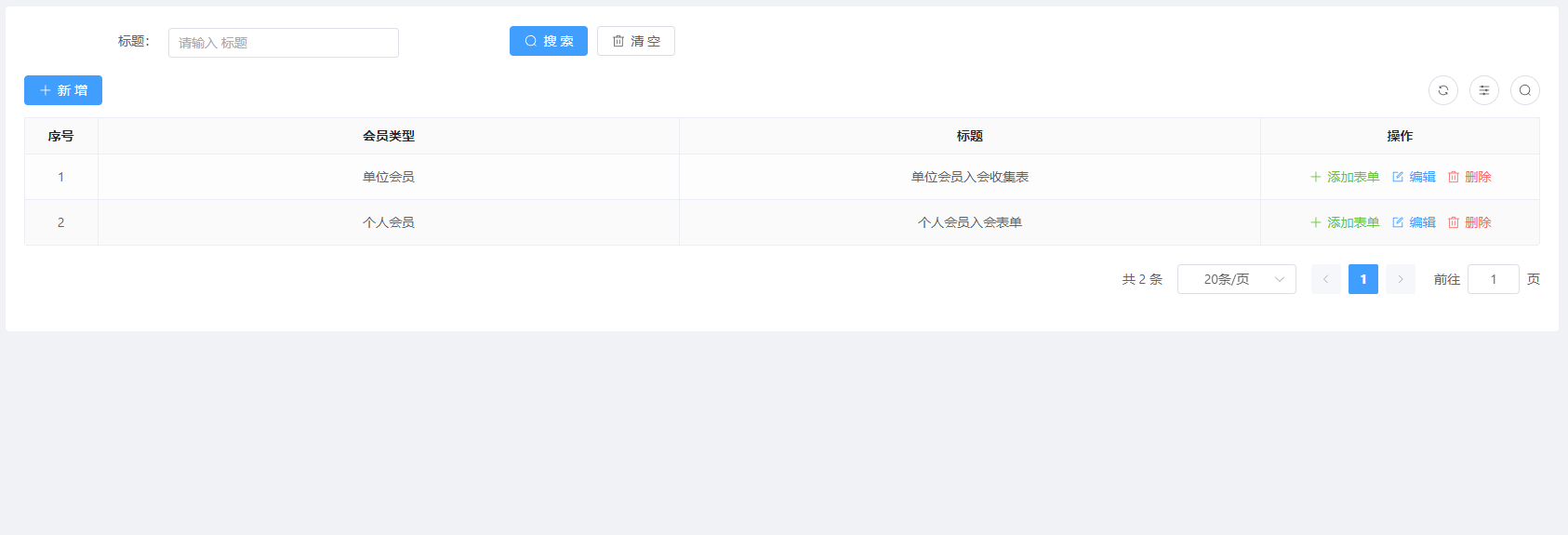Image resolution: width=1568 pixels, height=535 pixels.
Task: Edit the 单位会员入会收集表 row
Action: pyautogui.click(x=1414, y=177)
